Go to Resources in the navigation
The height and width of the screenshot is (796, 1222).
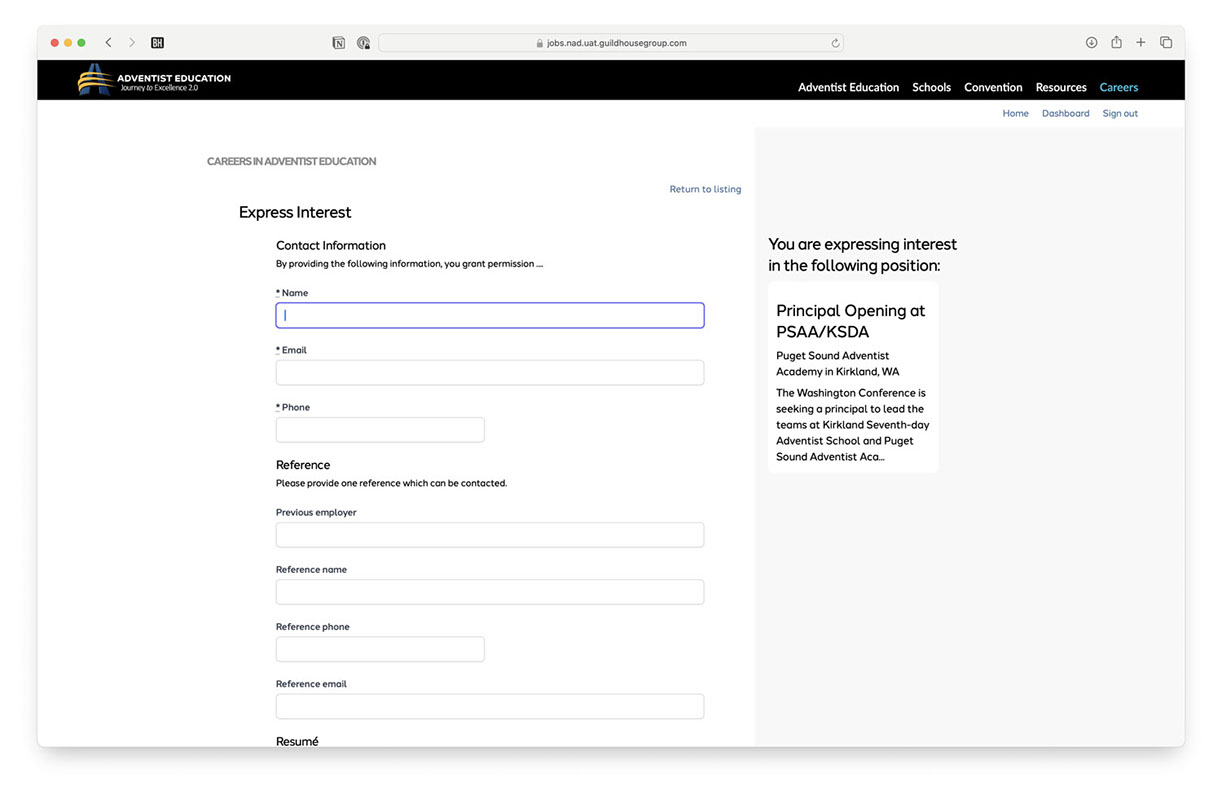tap(1061, 88)
